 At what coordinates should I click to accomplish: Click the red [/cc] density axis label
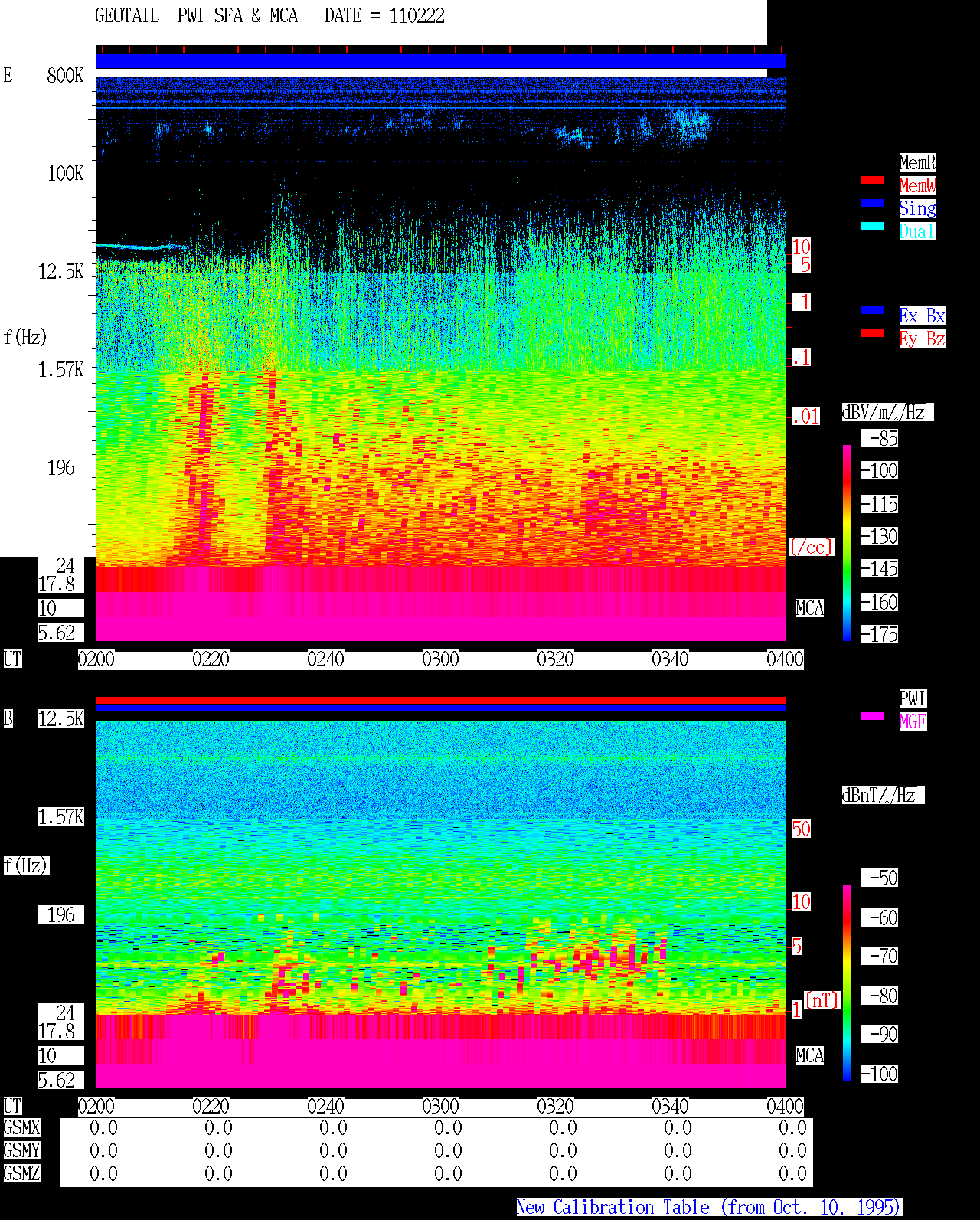[811, 548]
